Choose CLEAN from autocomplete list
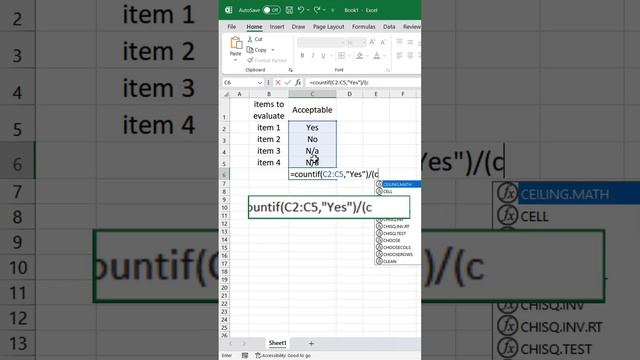This screenshot has width=640, height=360. (x=398, y=261)
